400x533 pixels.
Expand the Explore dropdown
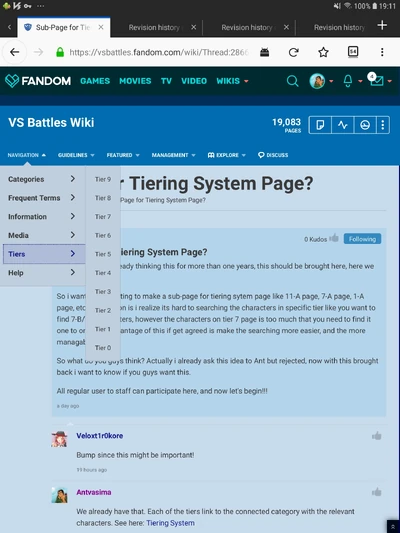tap(227, 155)
